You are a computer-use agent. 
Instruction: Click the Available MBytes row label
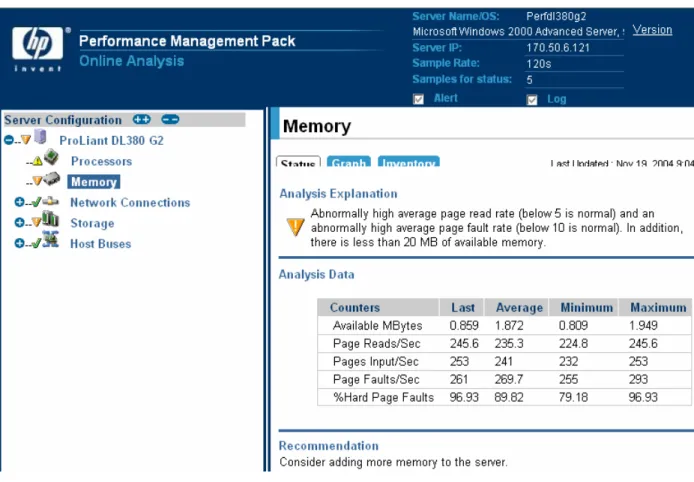tap(378, 326)
